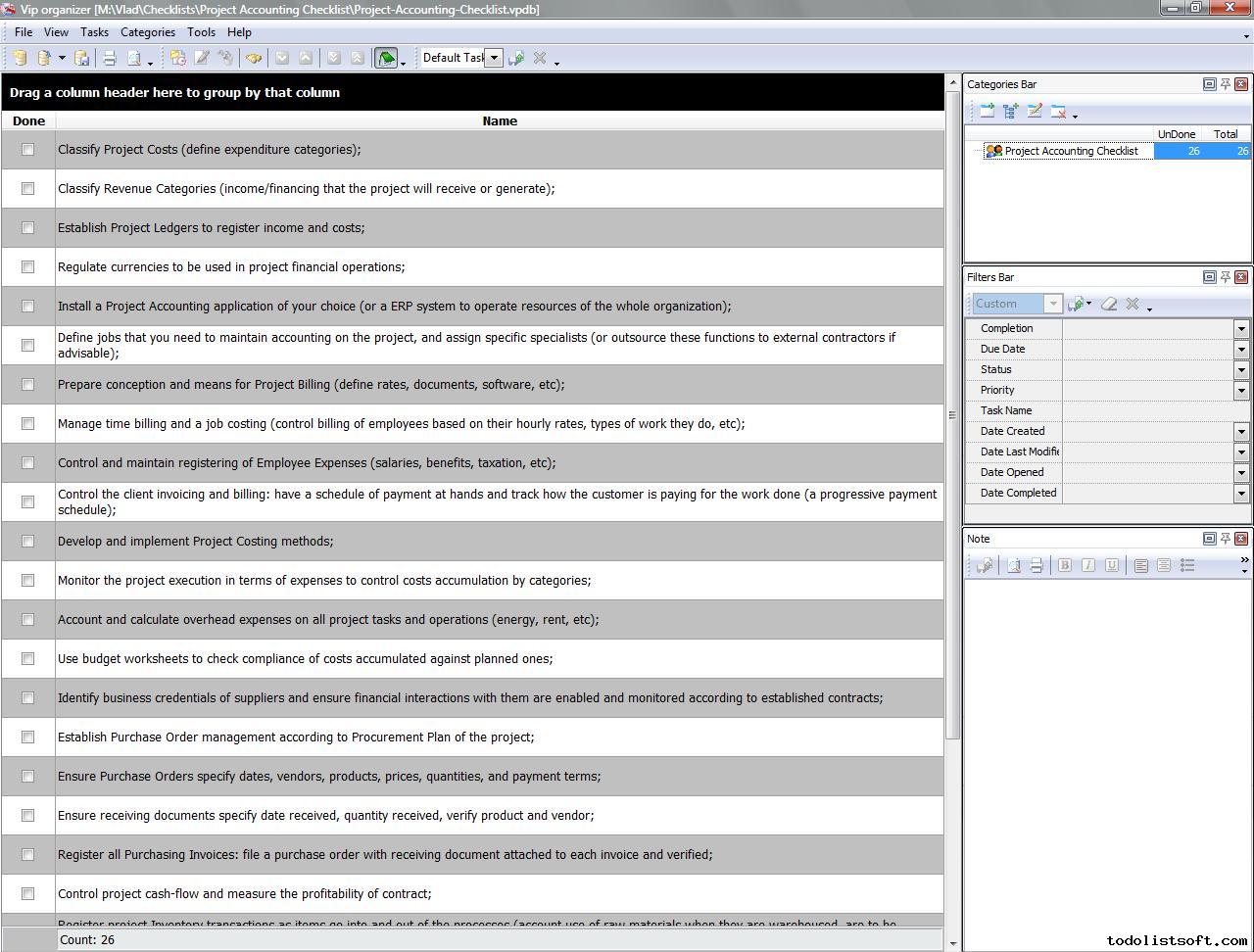Open the Tools menu
This screenshot has height=952, width=1254.
coord(201,32)
